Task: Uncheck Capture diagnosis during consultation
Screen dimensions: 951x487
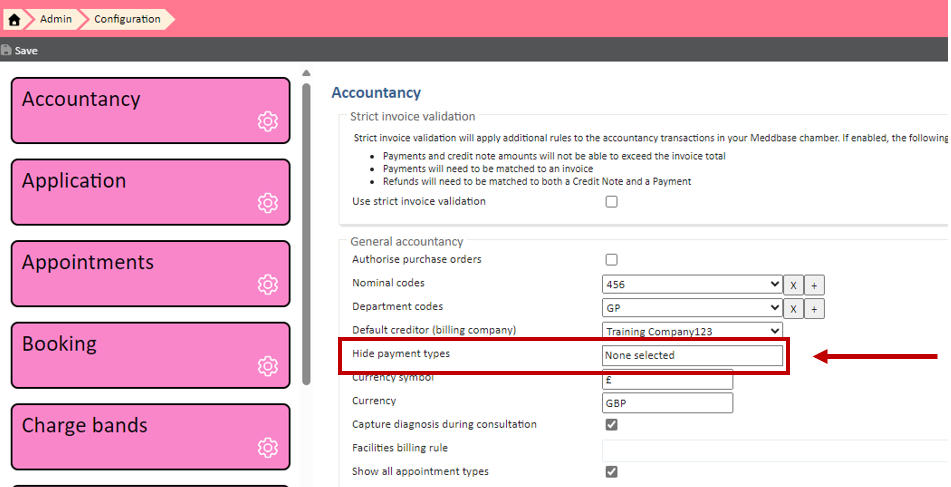Action: point(611,425)
